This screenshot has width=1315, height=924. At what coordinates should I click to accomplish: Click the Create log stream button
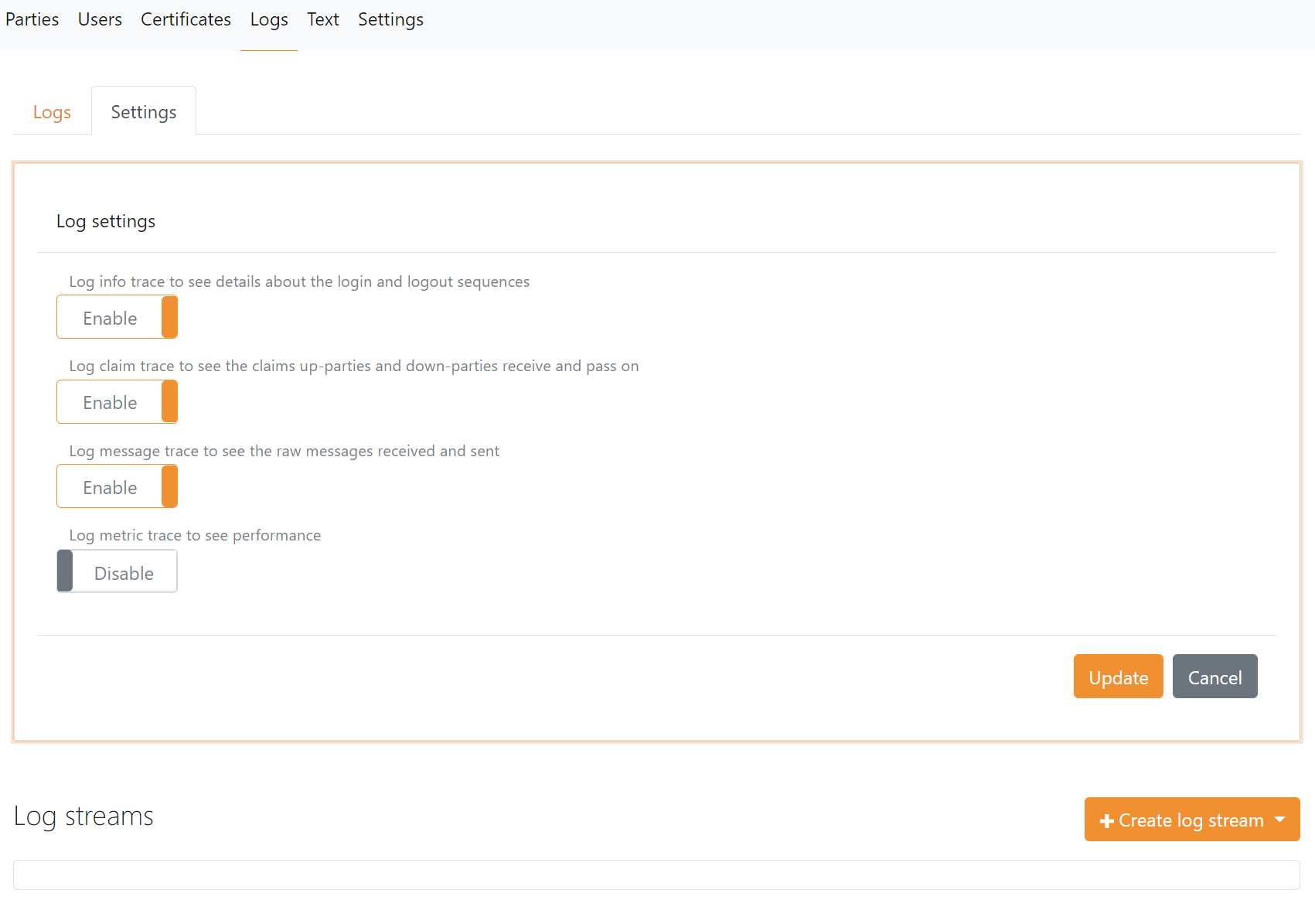tap(1191, 820)
